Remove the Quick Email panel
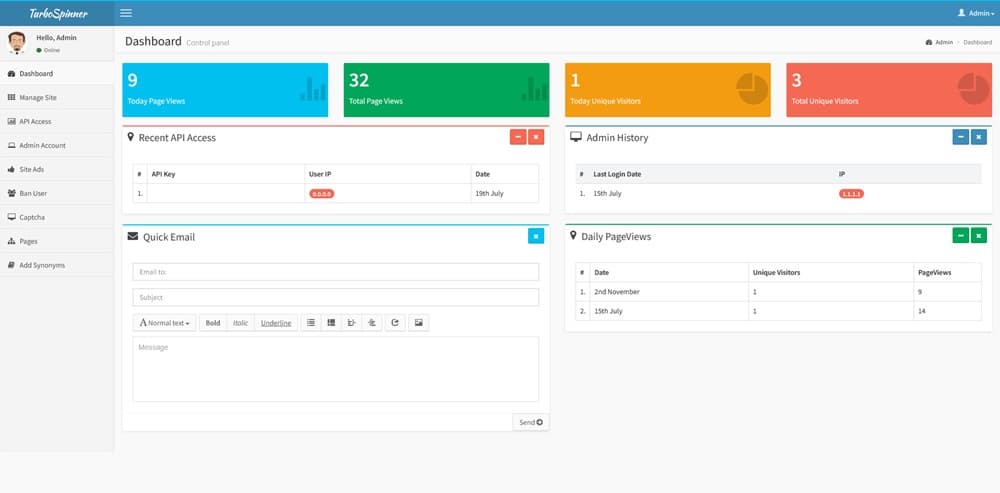 click(x=536, y=236)
